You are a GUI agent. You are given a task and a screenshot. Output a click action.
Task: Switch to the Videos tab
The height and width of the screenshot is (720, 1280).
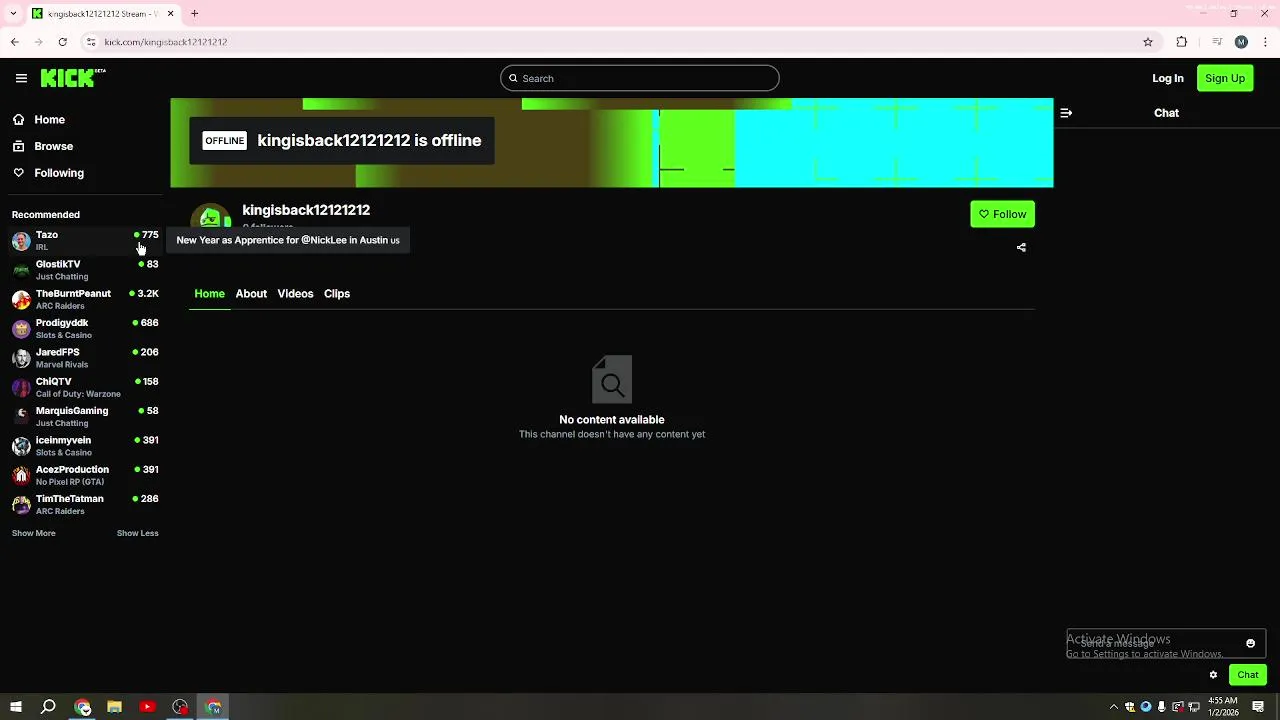click(295, 294)
